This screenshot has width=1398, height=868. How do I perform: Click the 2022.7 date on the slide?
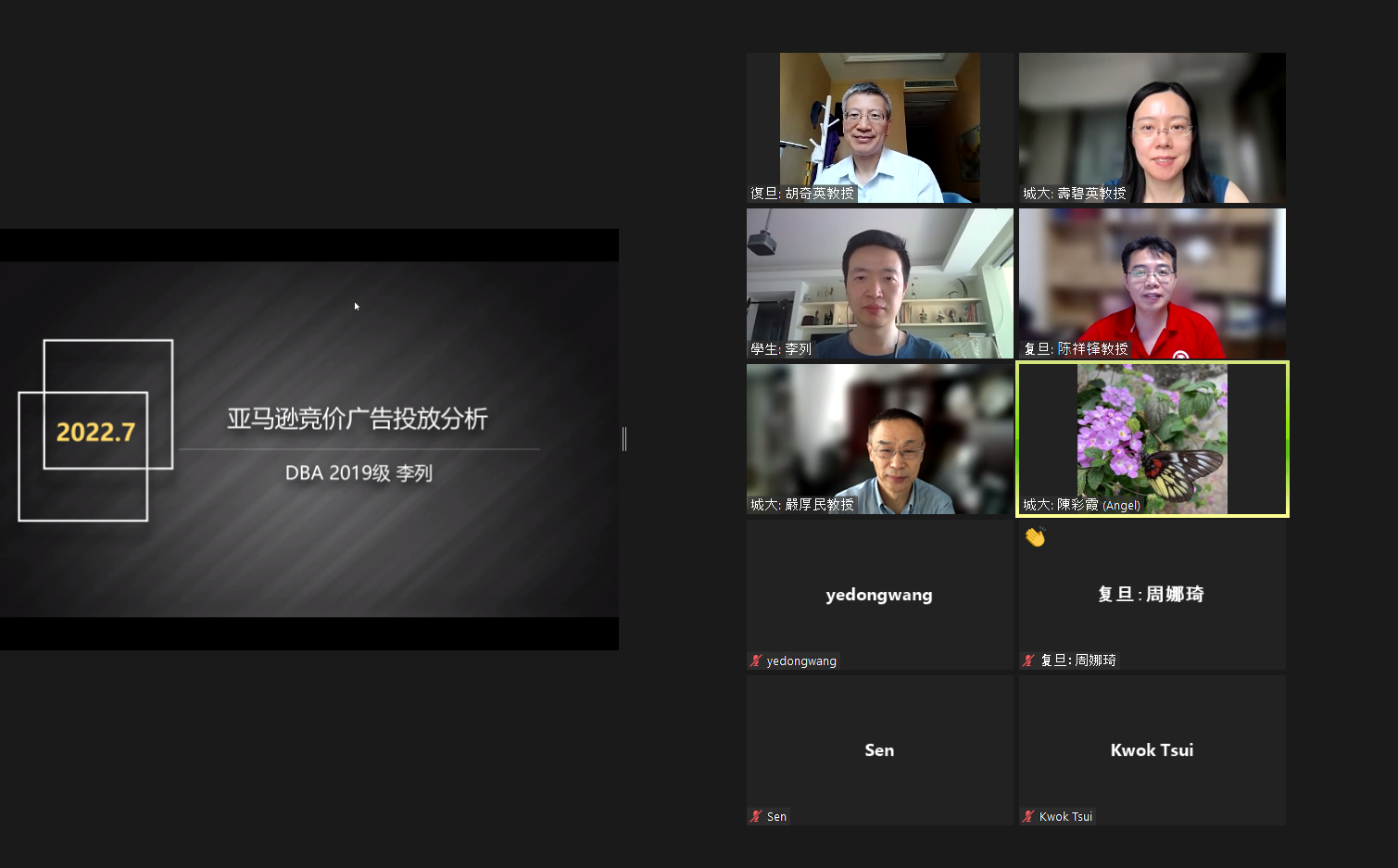tap(95, 432)
